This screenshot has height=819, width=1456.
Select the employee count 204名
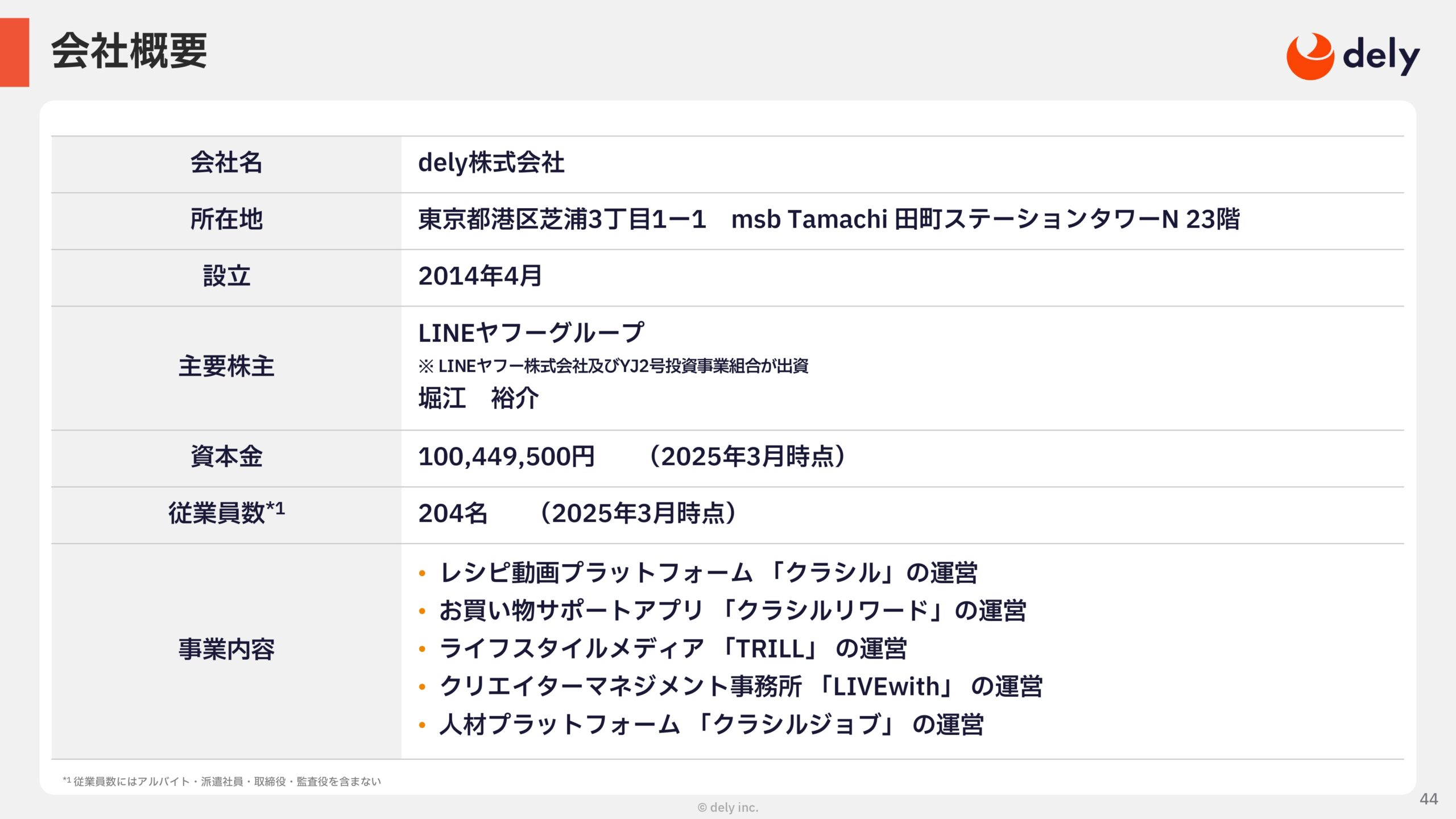tap(453, 514)
